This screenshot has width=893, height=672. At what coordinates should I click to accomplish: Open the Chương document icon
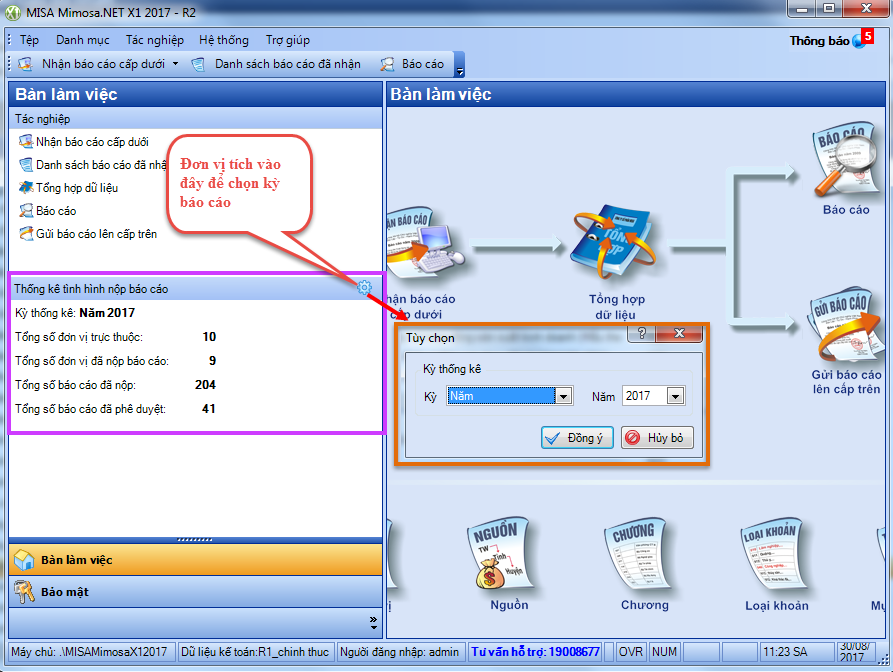639,554
